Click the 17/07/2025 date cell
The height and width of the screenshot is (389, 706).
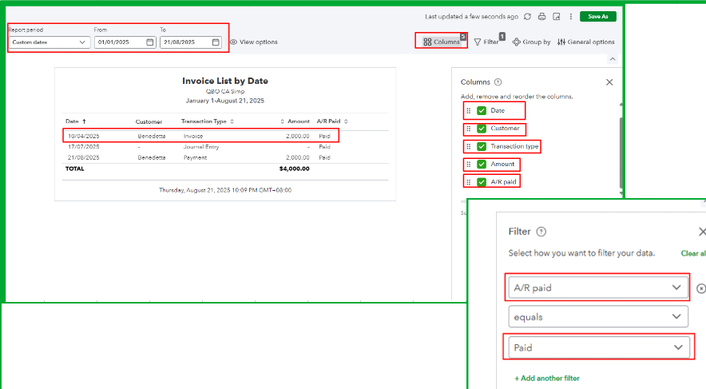point(83,147)
